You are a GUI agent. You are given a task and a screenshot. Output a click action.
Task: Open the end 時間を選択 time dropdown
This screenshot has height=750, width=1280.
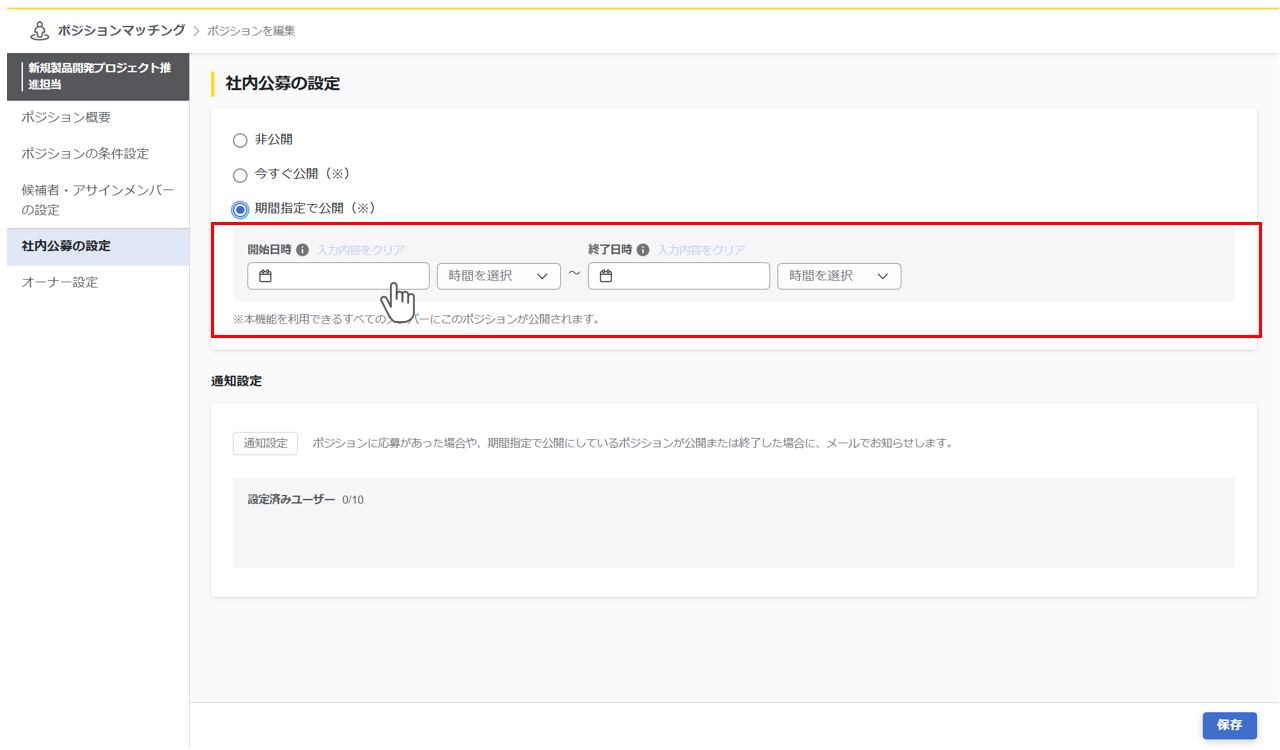[x=838, y=276]
